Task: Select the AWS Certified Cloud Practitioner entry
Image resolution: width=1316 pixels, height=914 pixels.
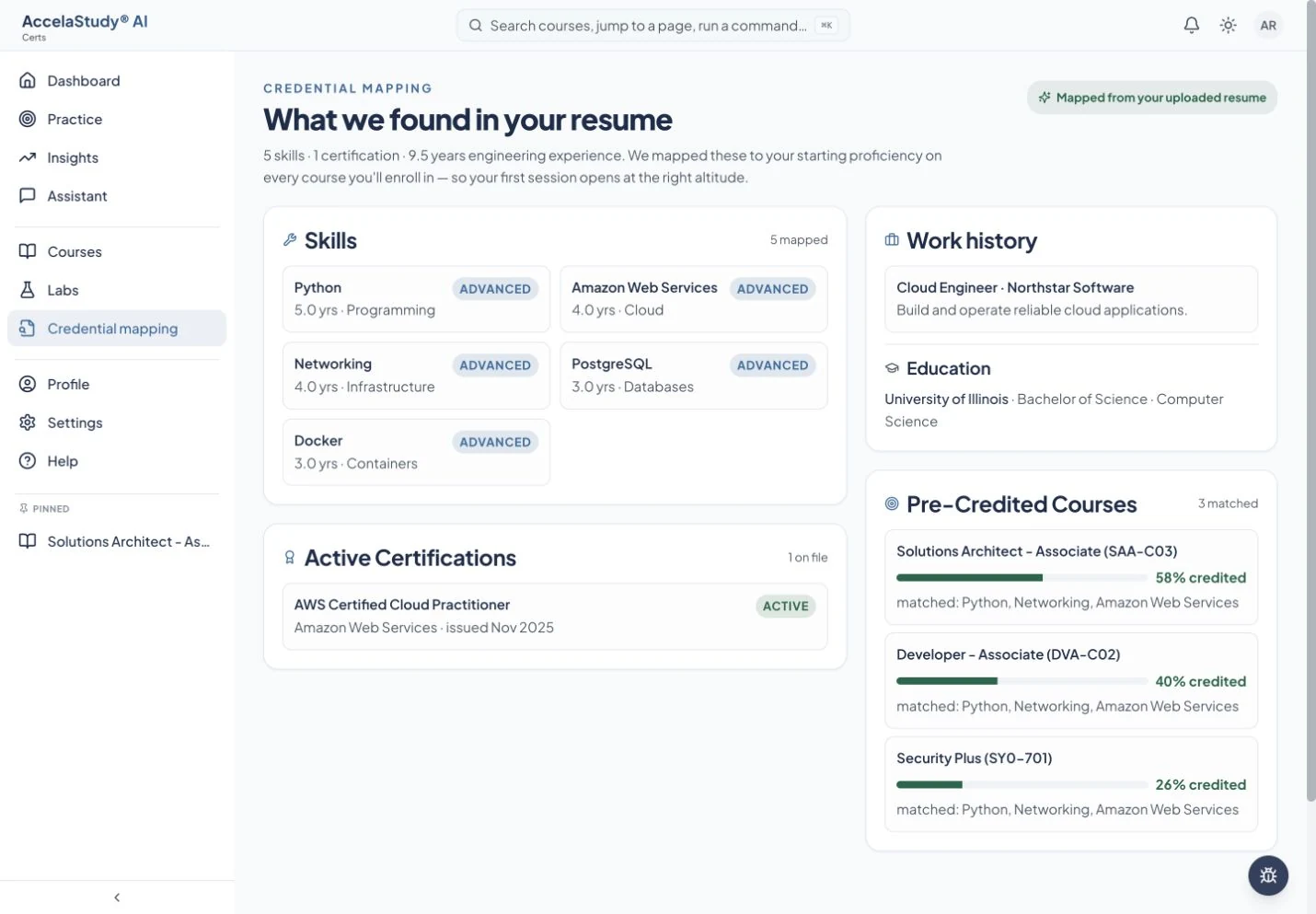Action: tap(555, 617)
